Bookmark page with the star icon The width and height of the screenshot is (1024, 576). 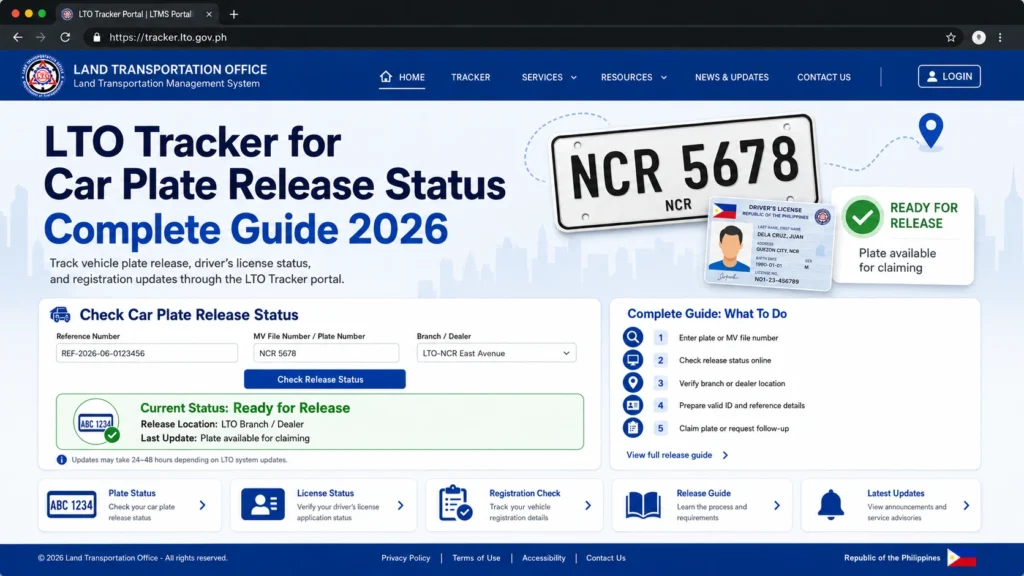[x=951, y=37]
